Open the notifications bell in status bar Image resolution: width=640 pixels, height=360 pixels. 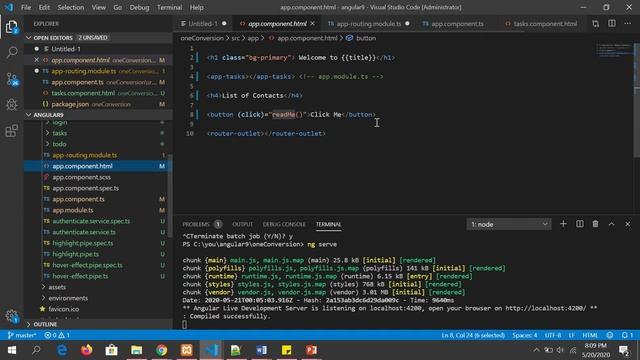(627, 335)
